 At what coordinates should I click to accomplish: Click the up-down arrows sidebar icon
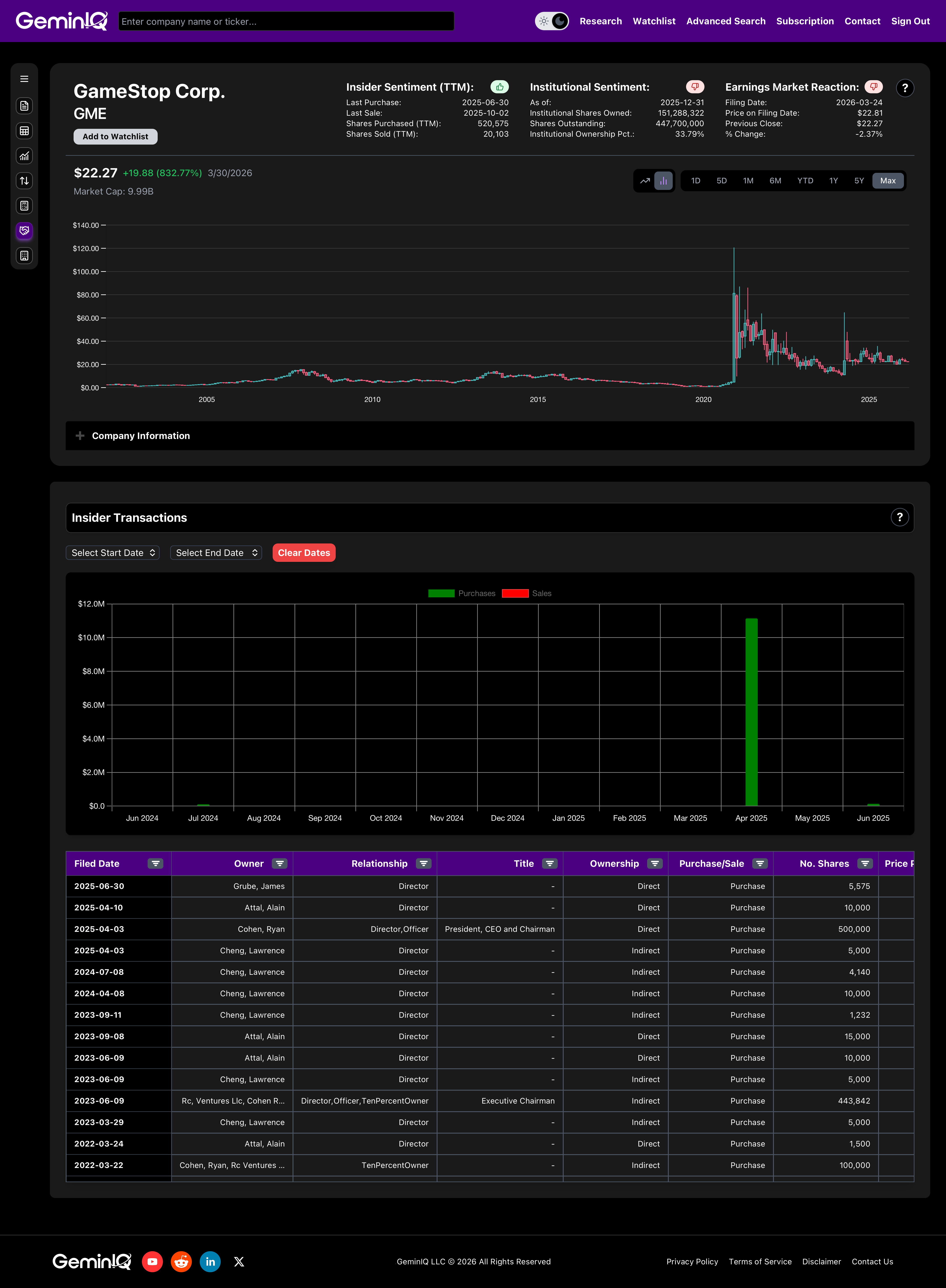tap(24, 181)
